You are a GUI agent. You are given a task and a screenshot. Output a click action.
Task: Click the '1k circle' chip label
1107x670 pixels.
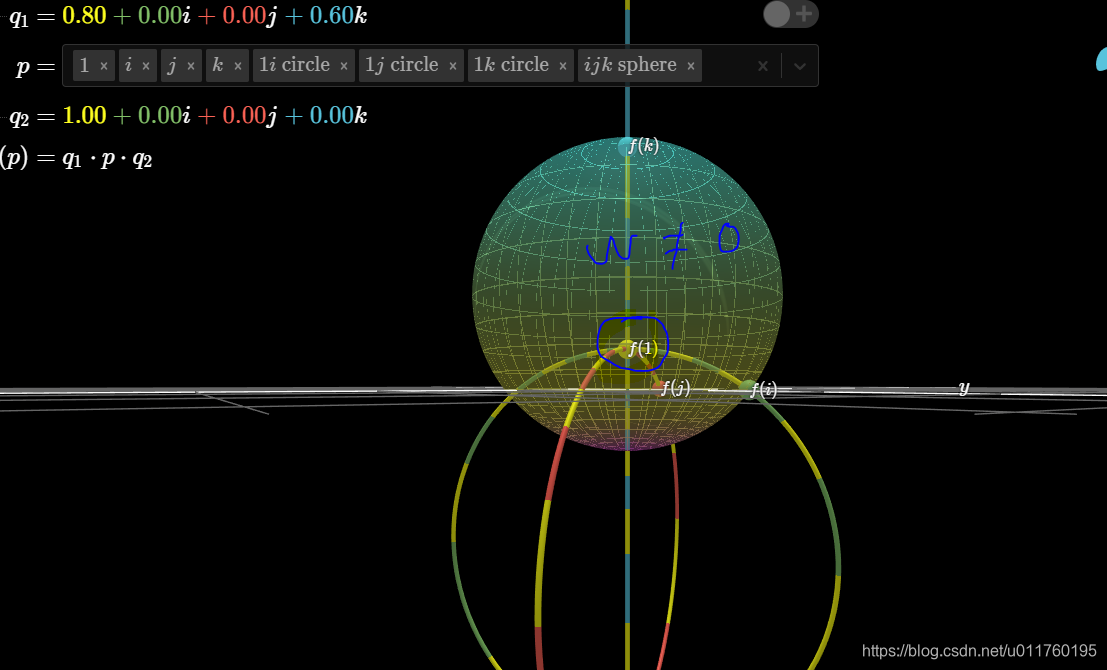(x=511, y=65)
